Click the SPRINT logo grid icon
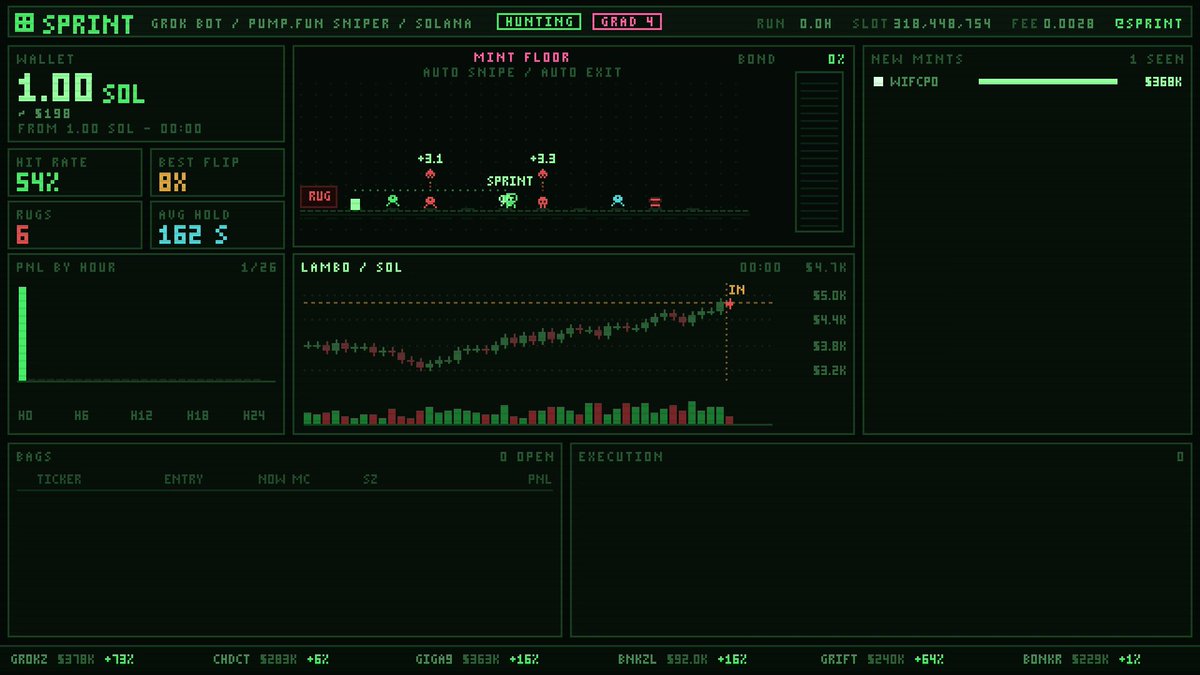The width and height of the screenshot is (1200, 675). (25, 22)
